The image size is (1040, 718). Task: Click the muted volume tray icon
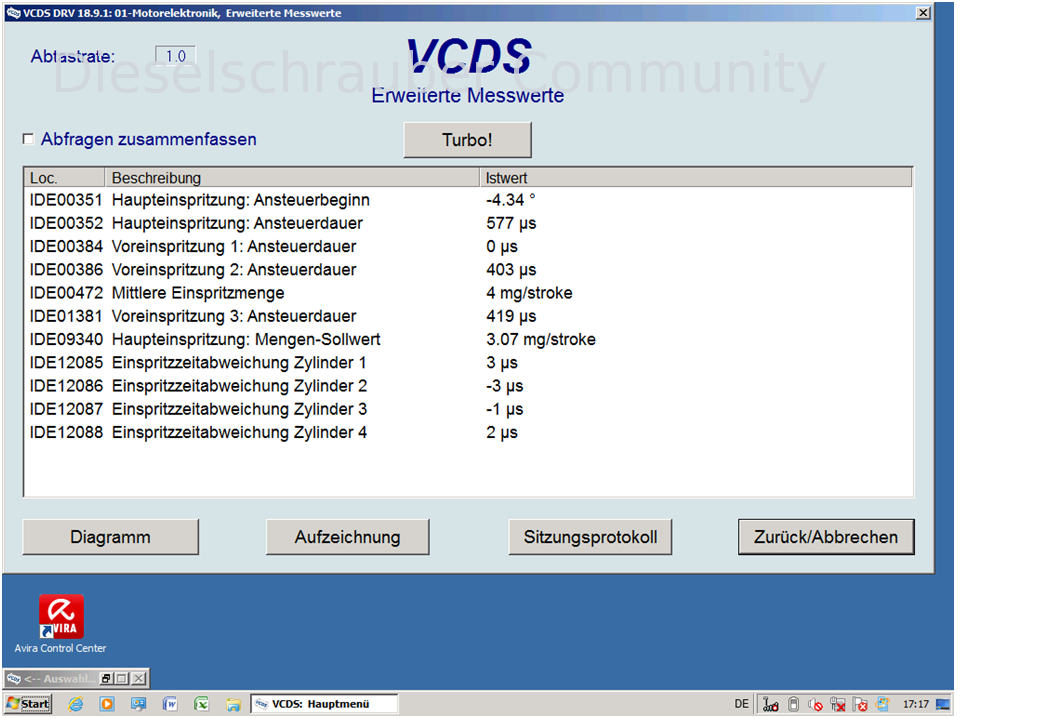[815, 704]
